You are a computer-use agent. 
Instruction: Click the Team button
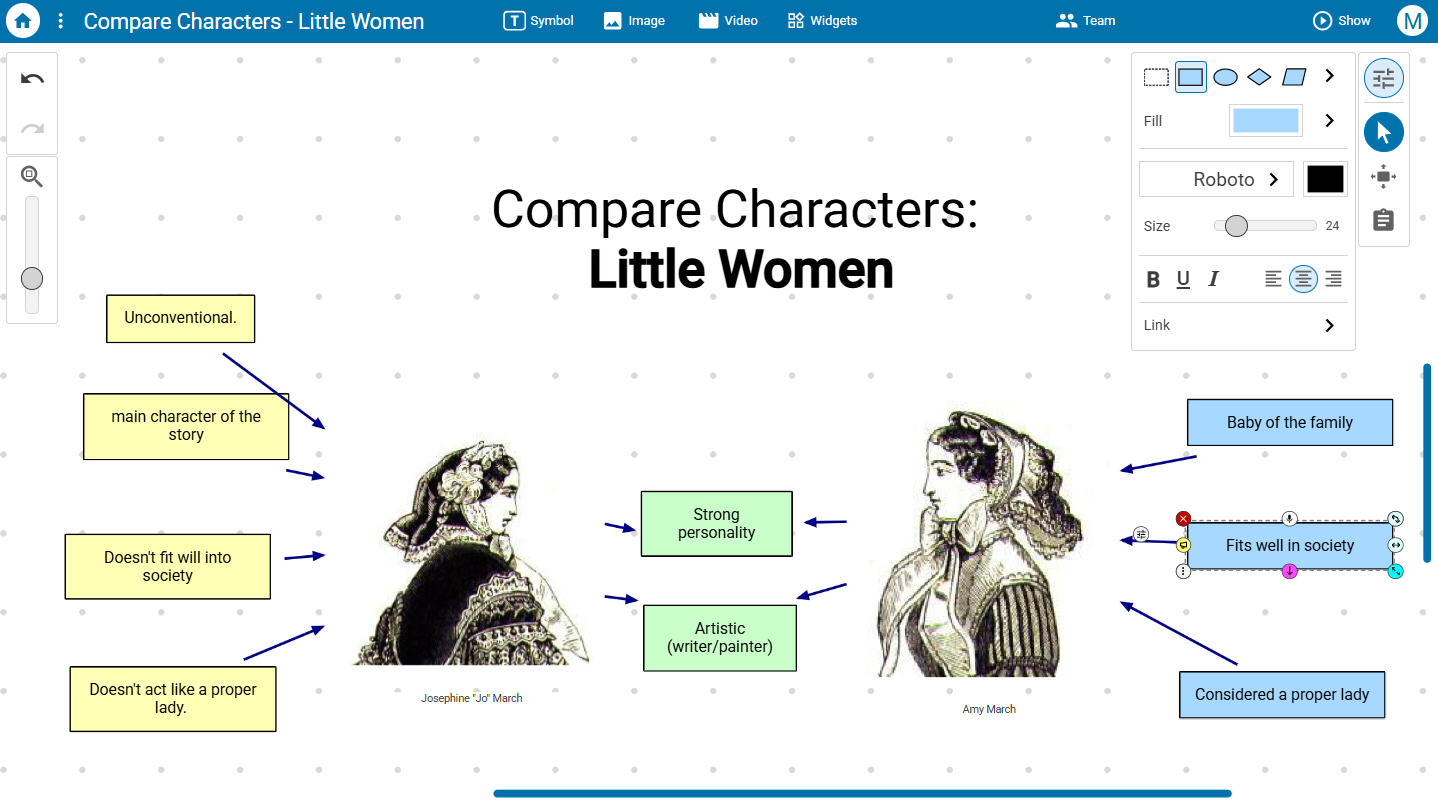(1085, 21)
